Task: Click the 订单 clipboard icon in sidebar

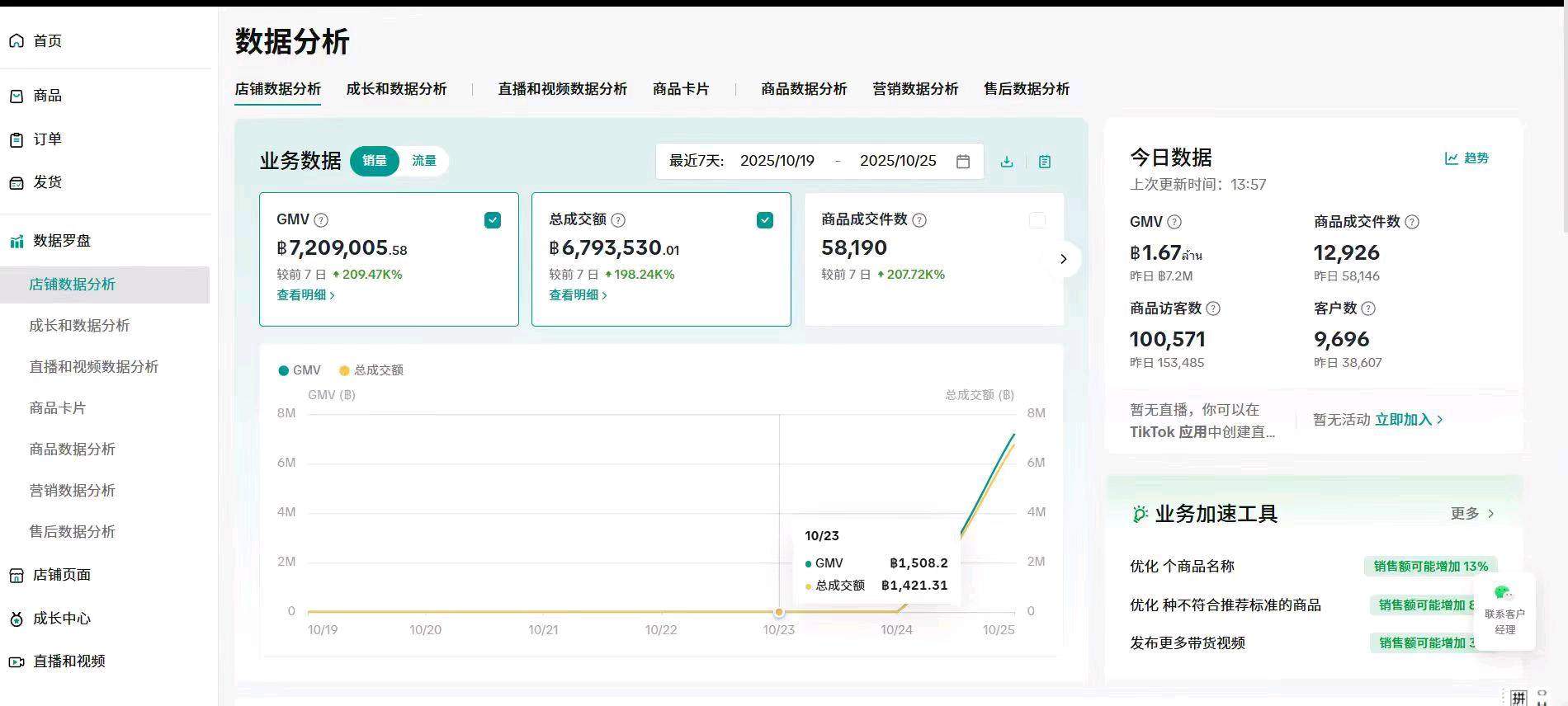Action: click(x=17, y=139)
